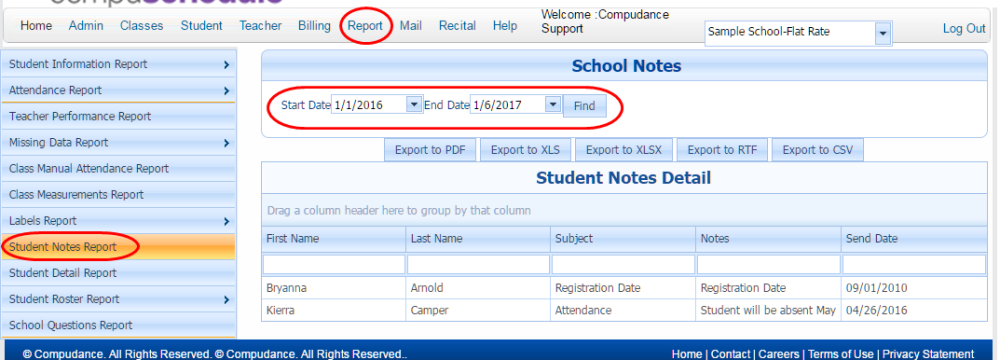Expand the Labels Report chevron

click(x=226, y=221)
